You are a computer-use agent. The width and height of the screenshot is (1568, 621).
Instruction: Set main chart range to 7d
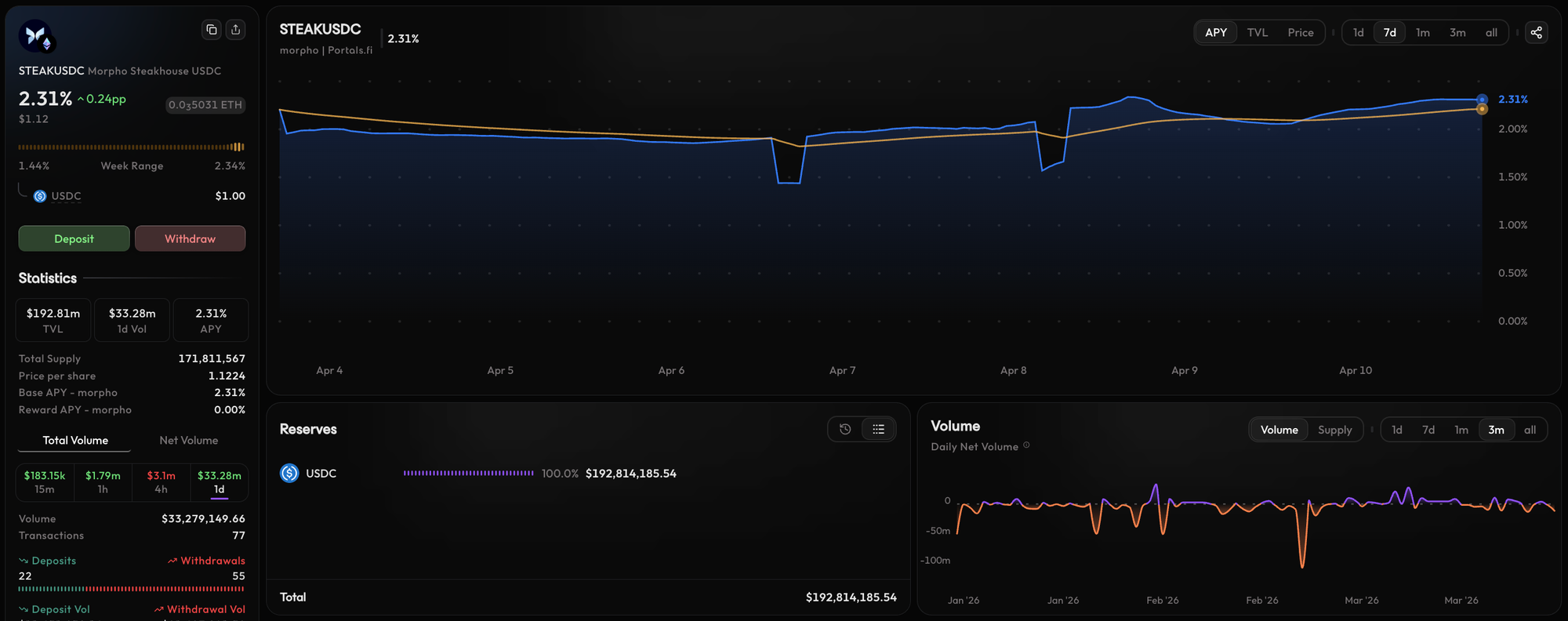(1390, 32)
